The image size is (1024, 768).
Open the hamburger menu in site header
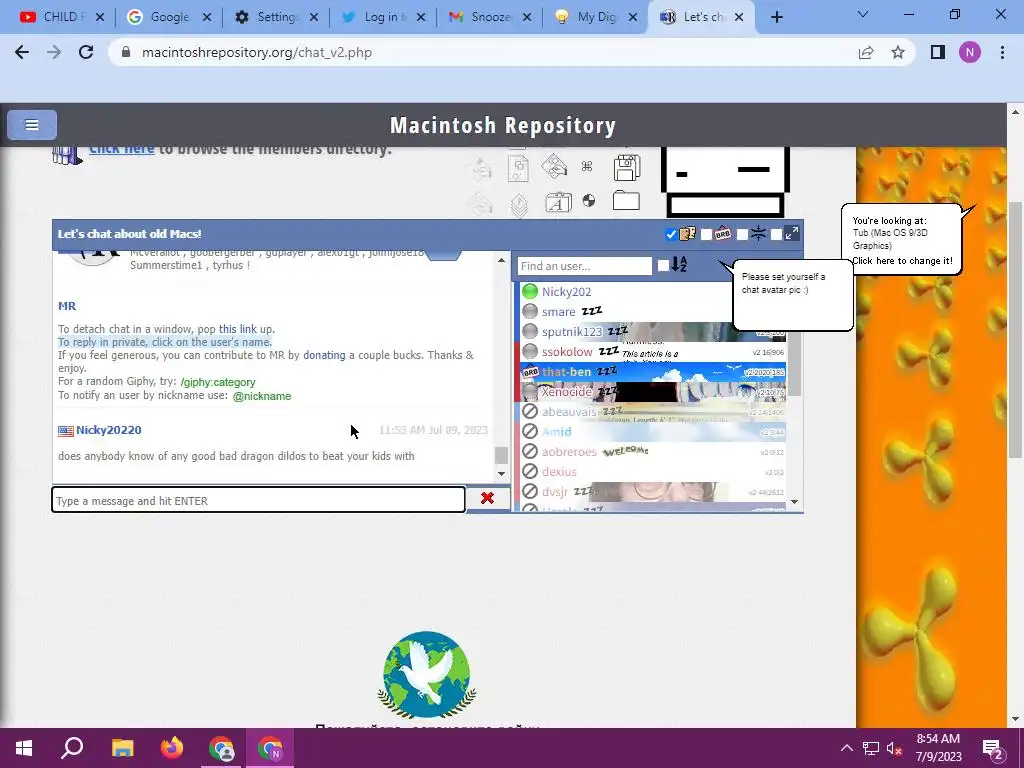click(31, 125)
